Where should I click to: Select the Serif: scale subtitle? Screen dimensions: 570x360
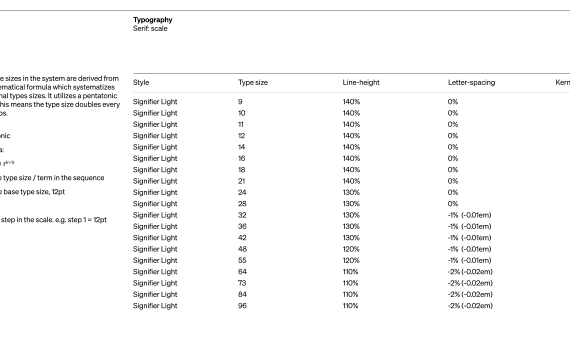click(x=150, y=29)
